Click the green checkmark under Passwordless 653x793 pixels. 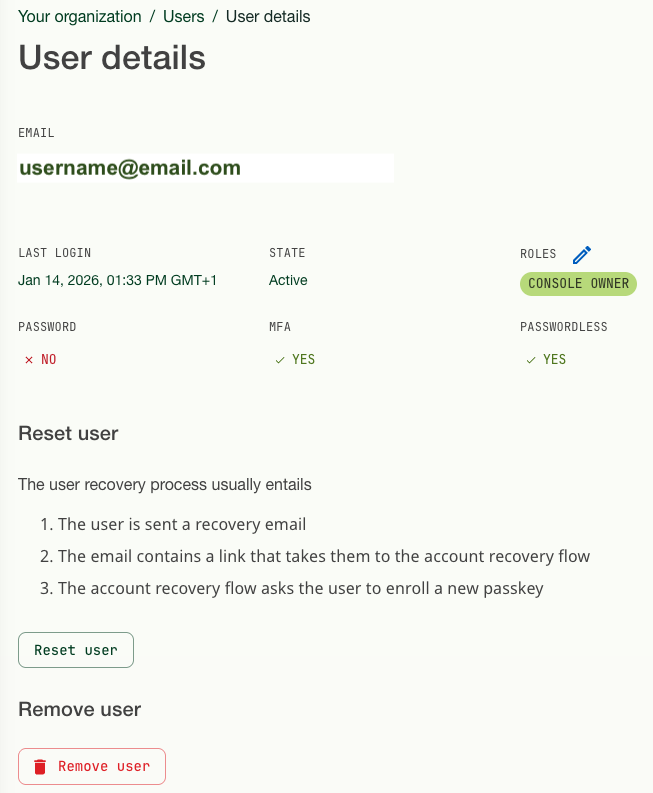click(x=531, y=359)
